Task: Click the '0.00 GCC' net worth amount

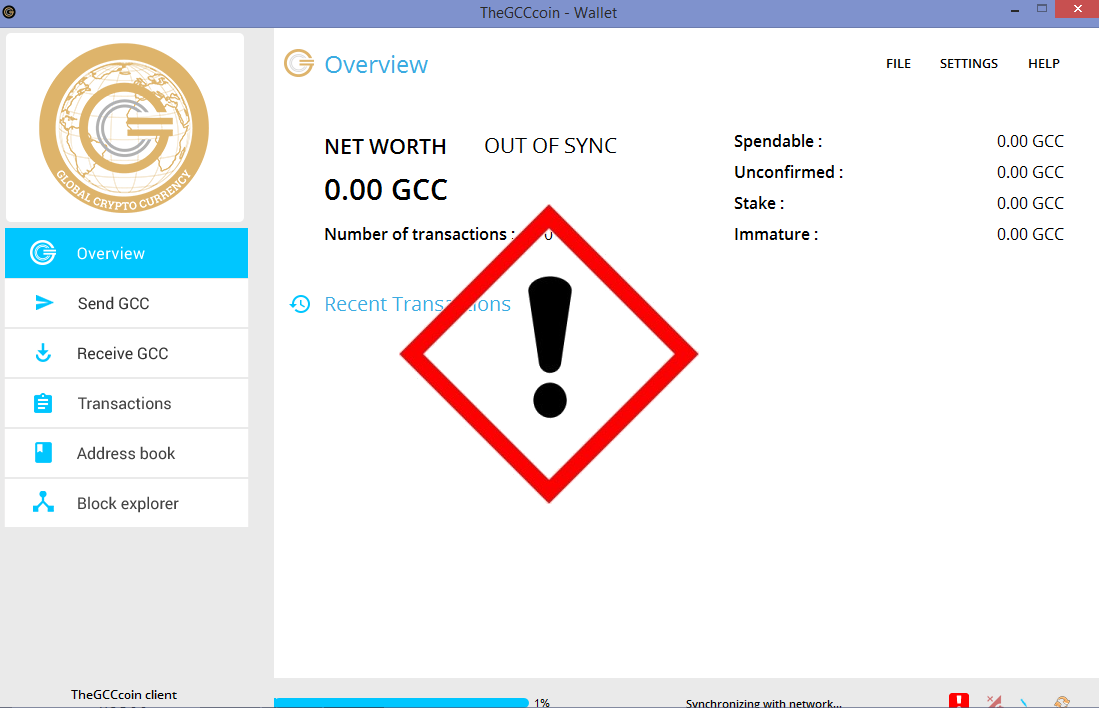Action: [385, 190]
